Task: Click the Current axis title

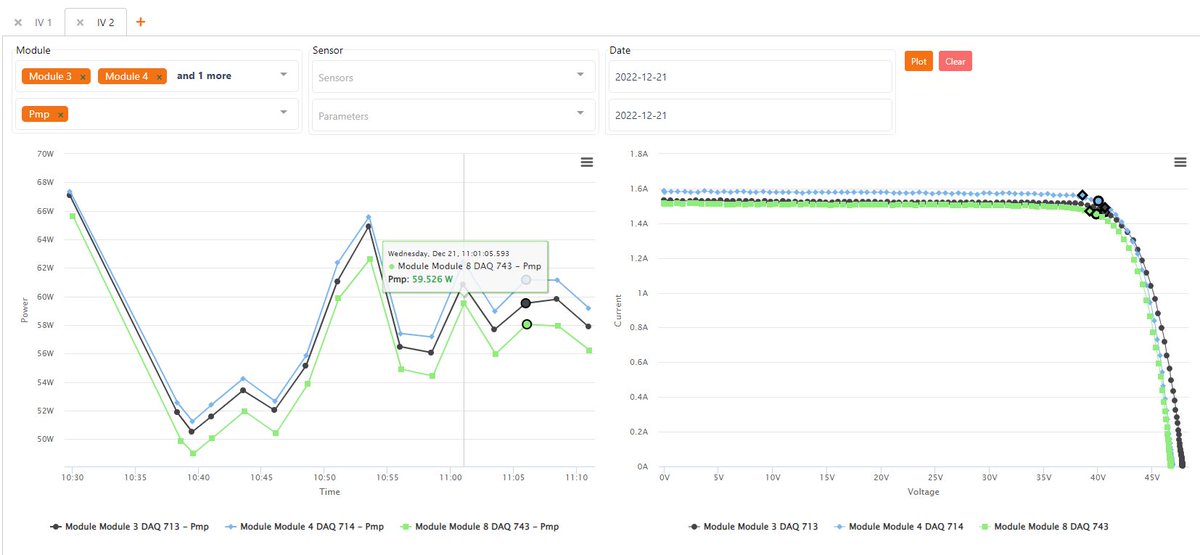Action: click(620, 311)
